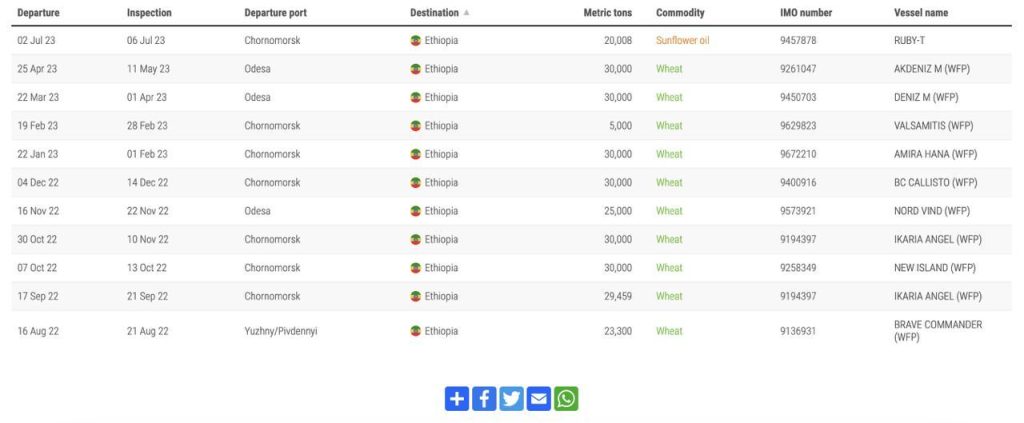Click Ethiopia flag in BRAVE COMMANDER row
This screenshot has height=423, width=1024.
415,331
